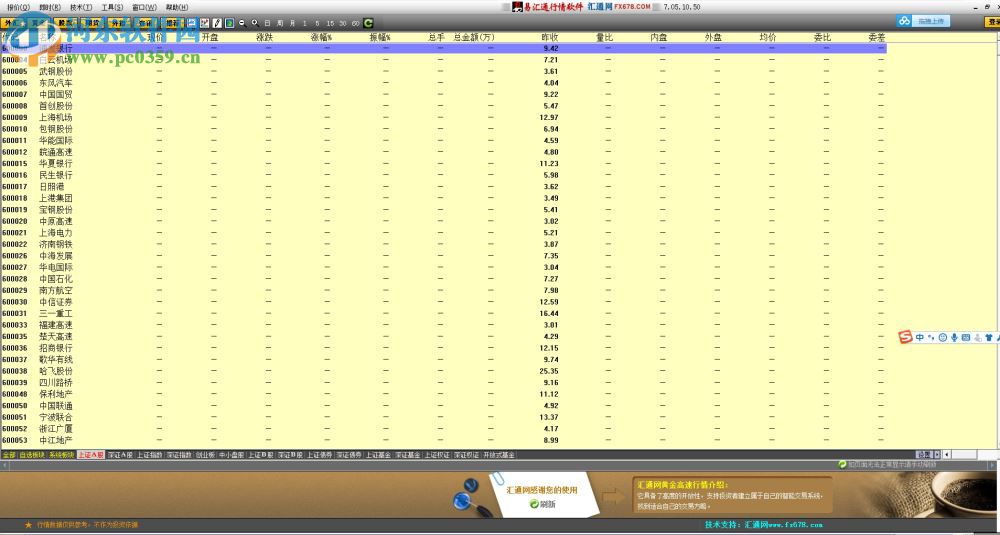This screenshot has width=1000, height=535.
Task: Select the pen drawing tool icon
Action: [x=217, y=23]
